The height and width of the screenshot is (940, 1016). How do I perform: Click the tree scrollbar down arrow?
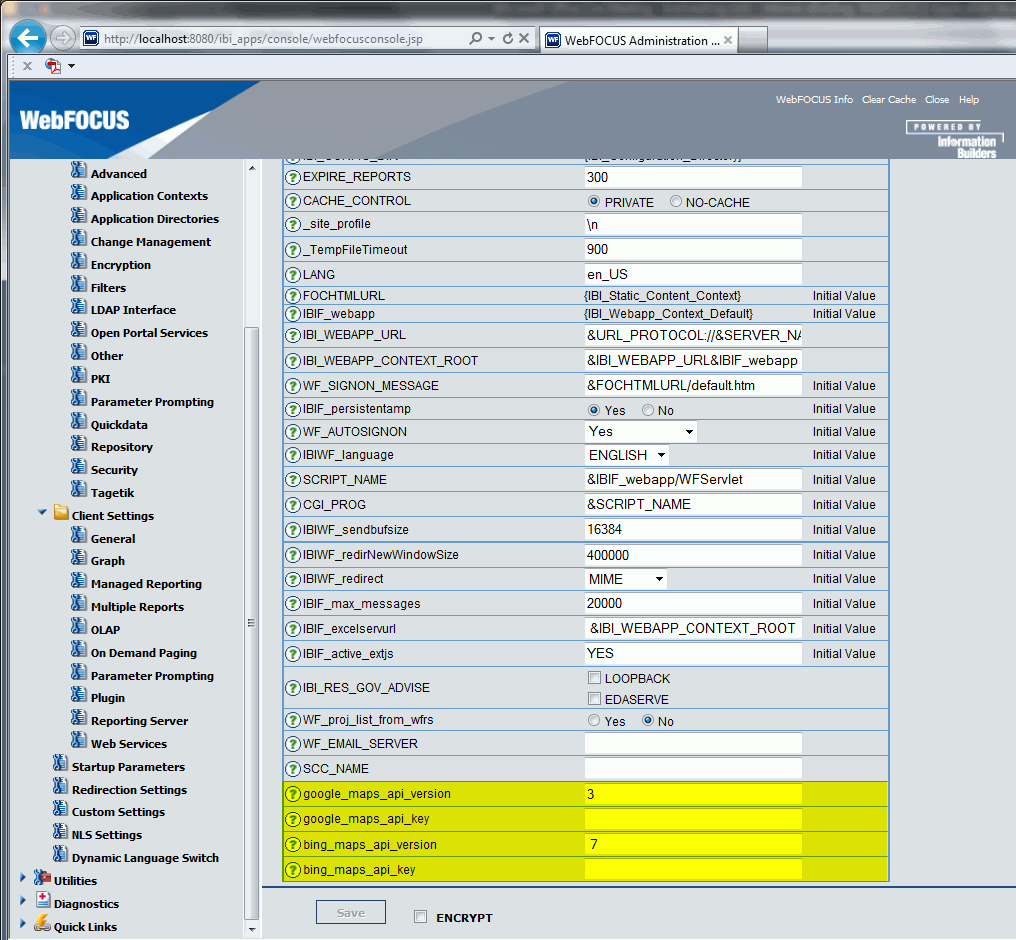(252, 930)
